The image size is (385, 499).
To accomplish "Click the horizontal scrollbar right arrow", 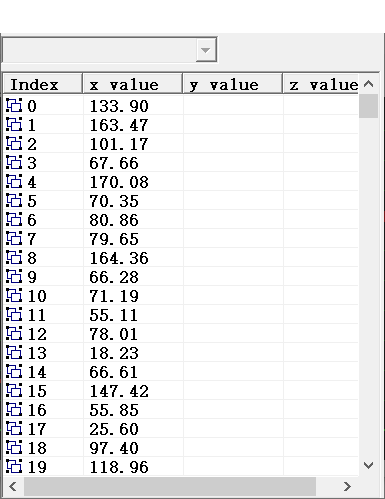I will click(347, 486).
